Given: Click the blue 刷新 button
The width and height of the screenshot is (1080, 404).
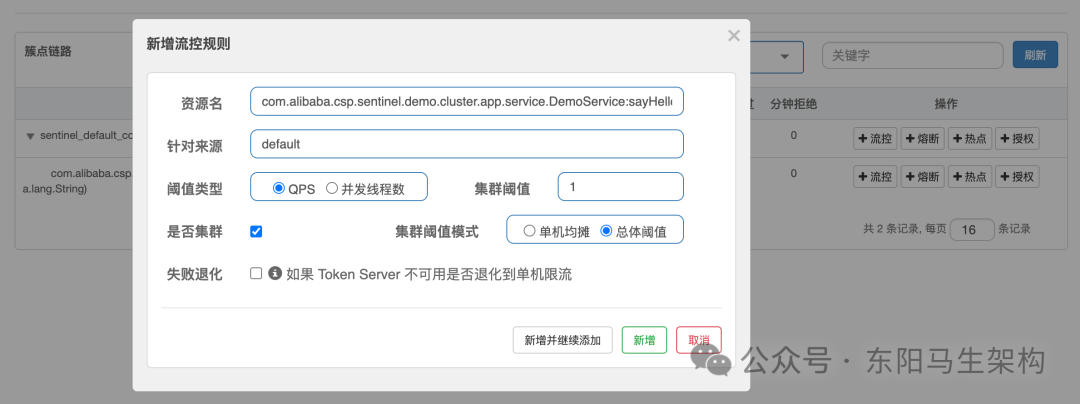Looking at the screenshot, I should (x=1035, y=56).
